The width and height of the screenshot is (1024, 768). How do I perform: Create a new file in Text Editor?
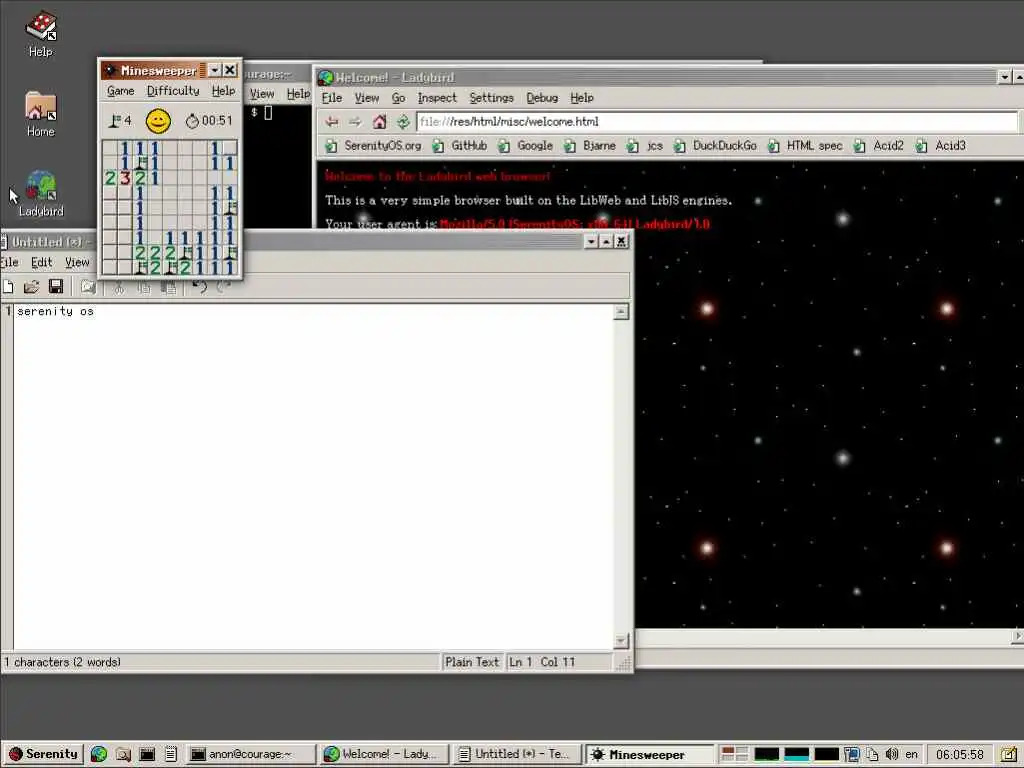8,286
